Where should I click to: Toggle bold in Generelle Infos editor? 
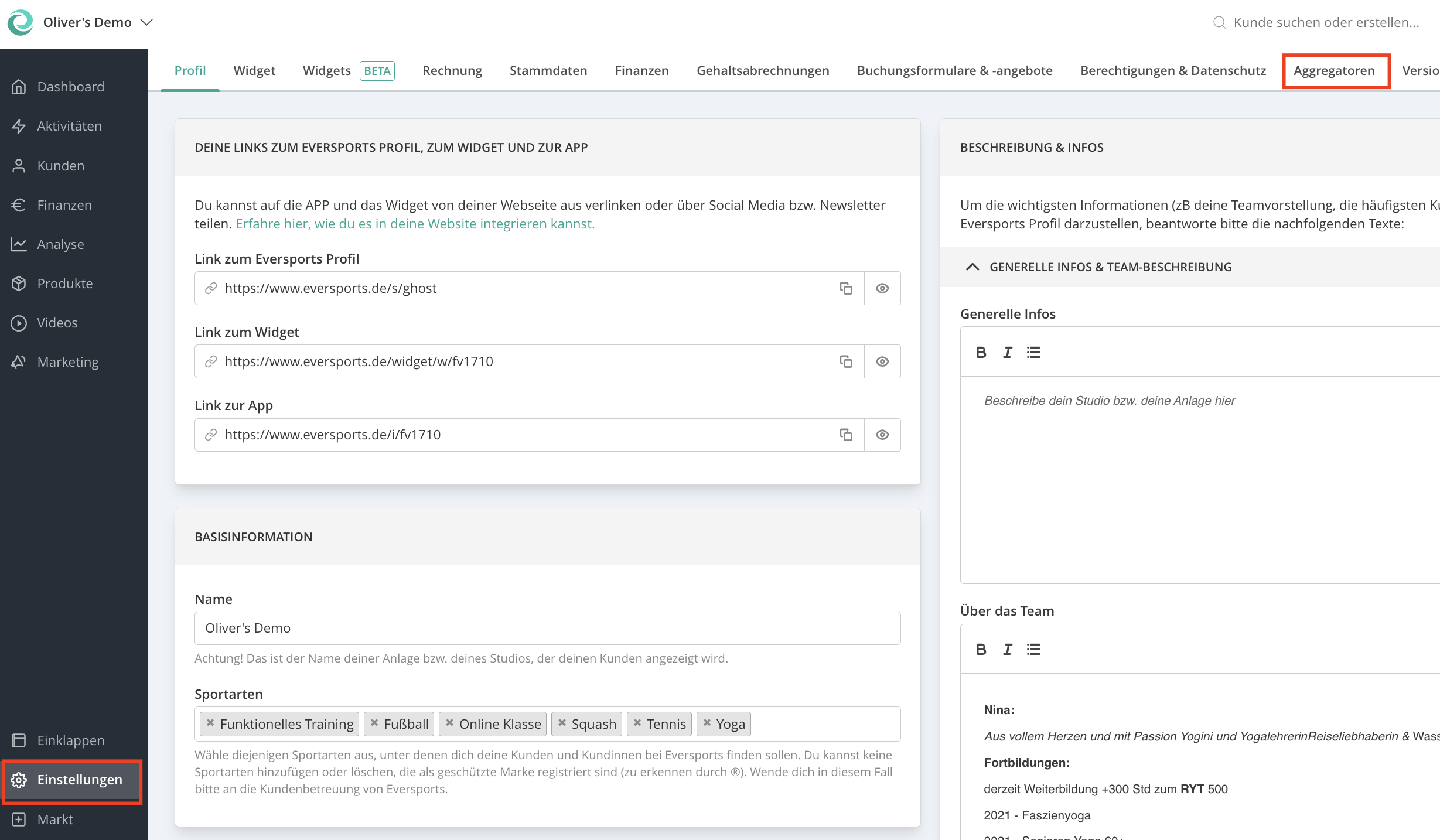coord(981,353)
